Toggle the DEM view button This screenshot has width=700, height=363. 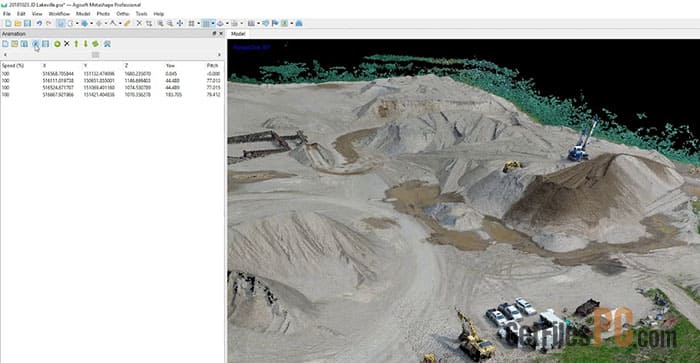(251, 23)
